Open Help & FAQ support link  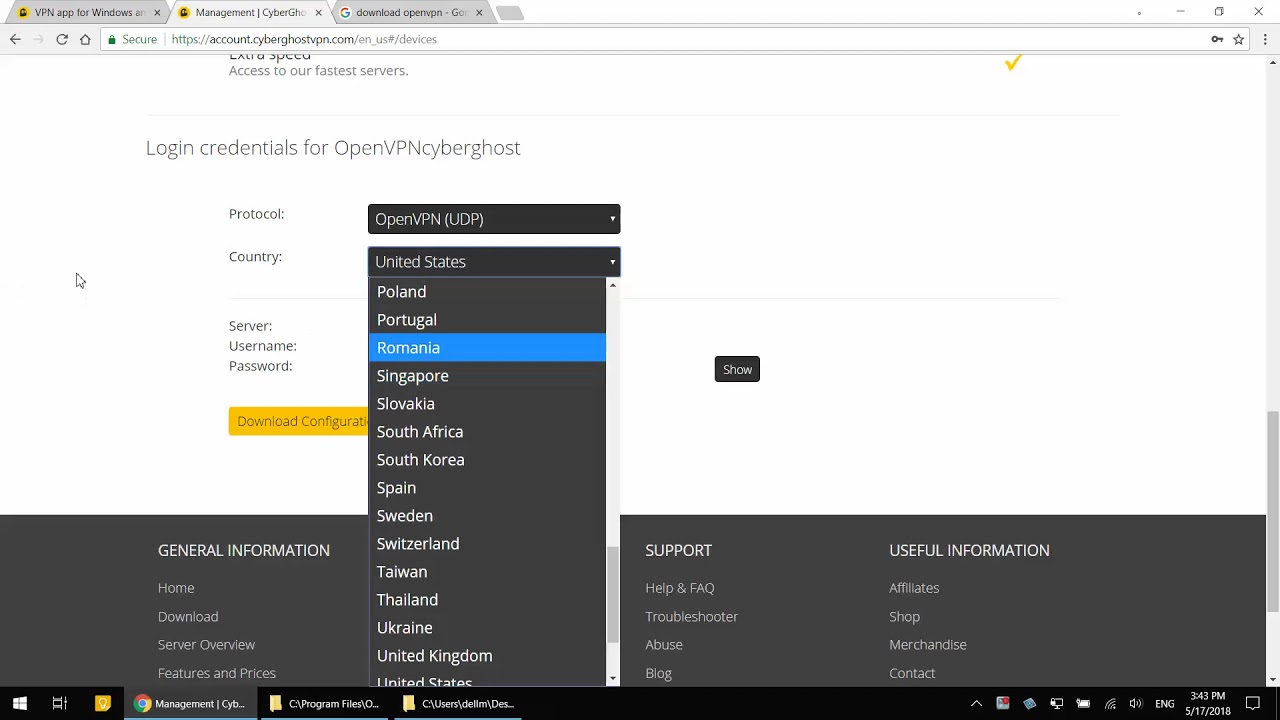pyautogui.click(x=680, y=588)
